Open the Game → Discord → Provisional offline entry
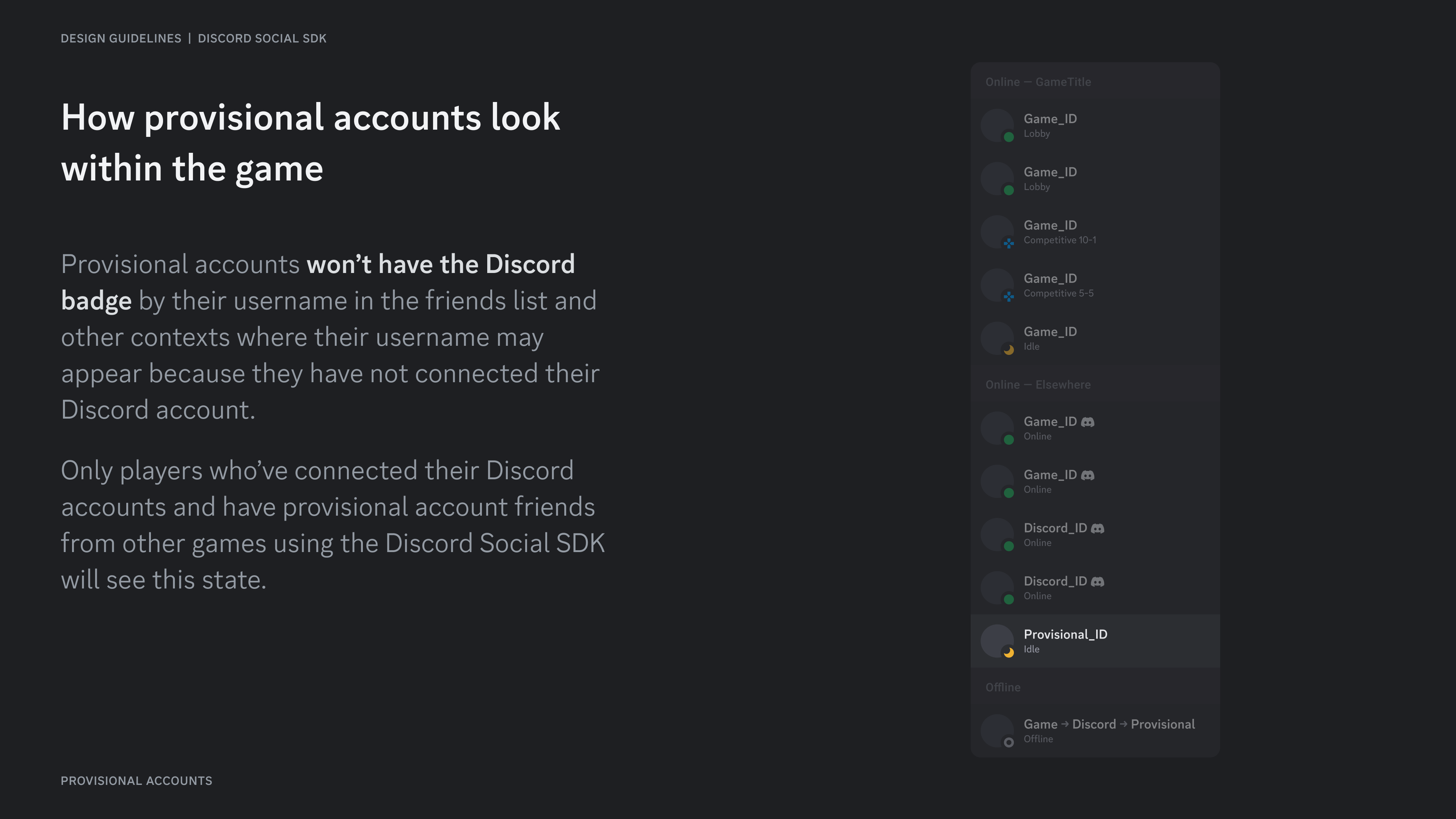 [1108, 730]
